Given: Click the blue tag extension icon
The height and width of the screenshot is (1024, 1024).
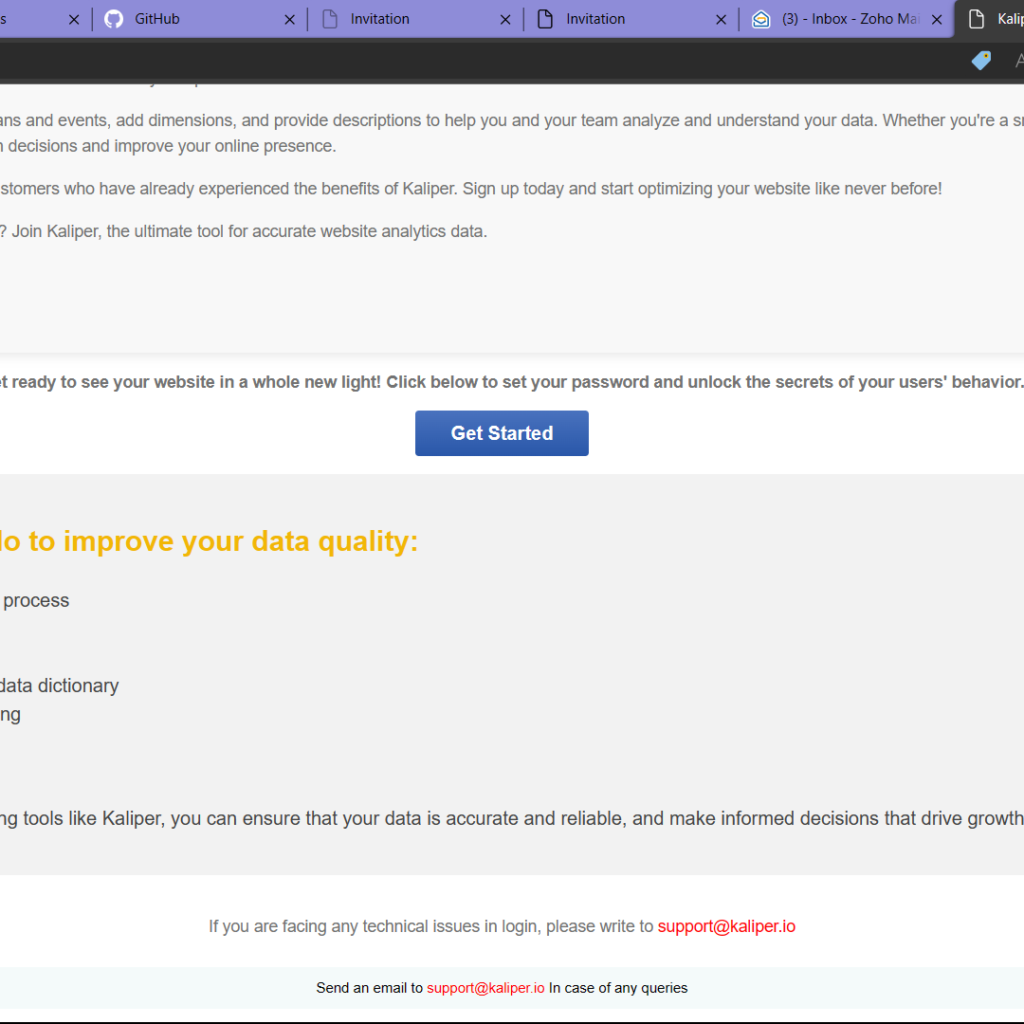Looking at the screenshot, I should [x=981, y=61].
